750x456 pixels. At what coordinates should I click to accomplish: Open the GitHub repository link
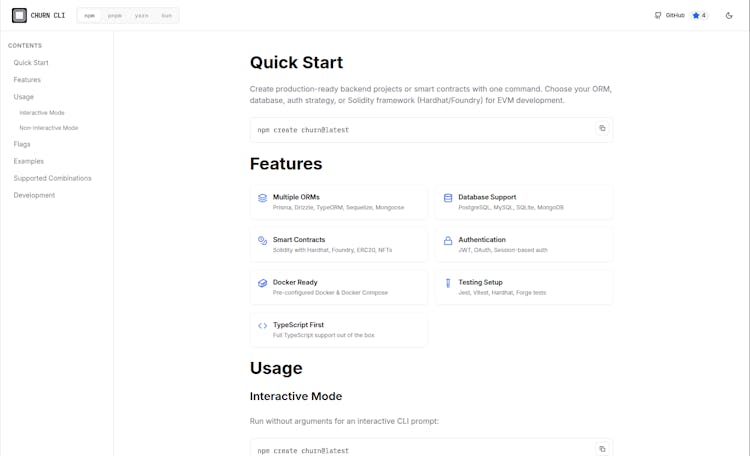(x=669, y=15)
